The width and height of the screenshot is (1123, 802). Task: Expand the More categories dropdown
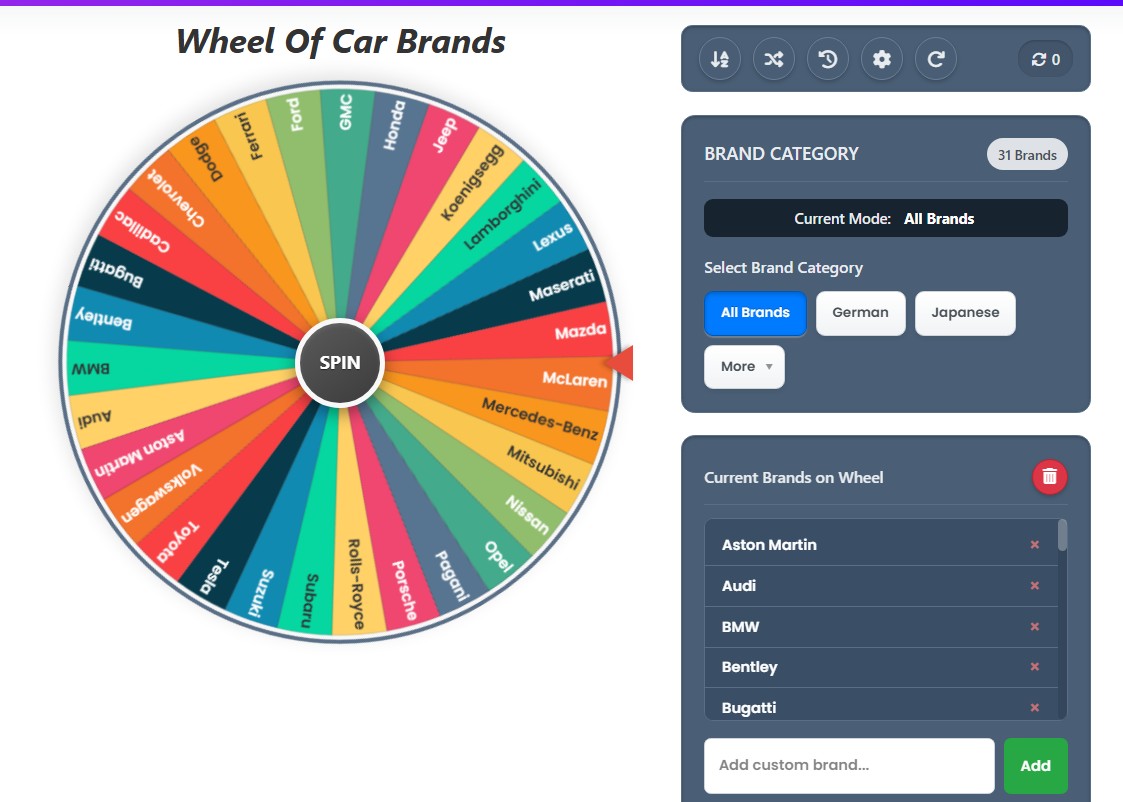[x=744, y=367]
